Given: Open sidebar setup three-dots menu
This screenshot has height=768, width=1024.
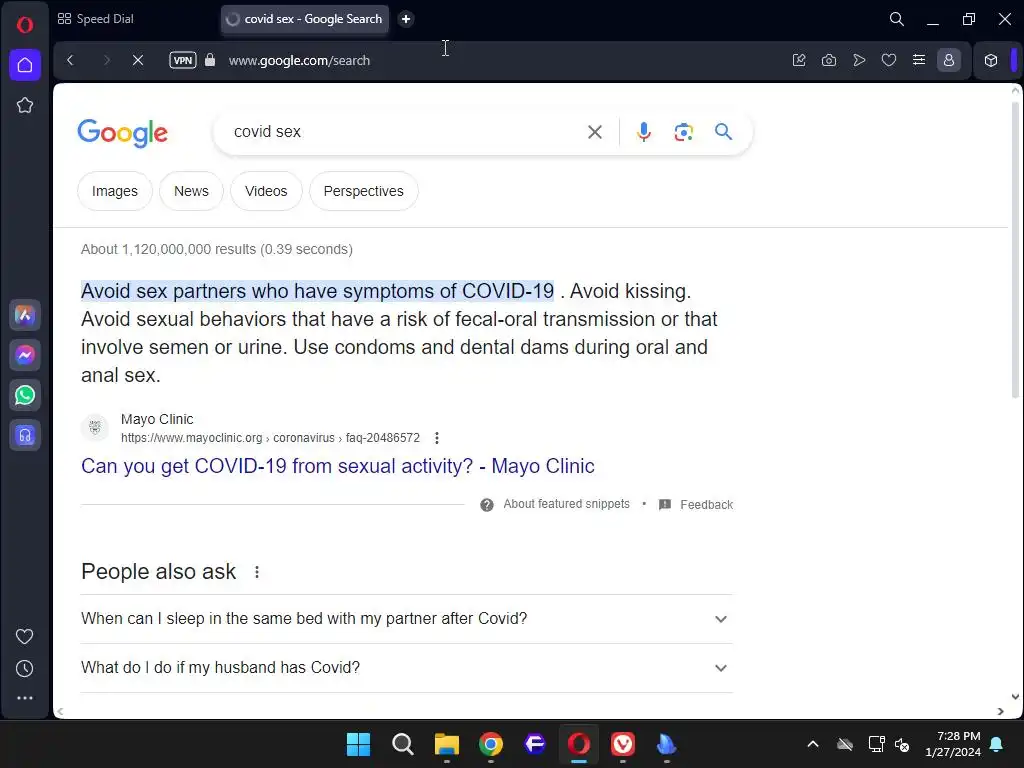Looking at the screenshot, I should (x=25, y=698).
